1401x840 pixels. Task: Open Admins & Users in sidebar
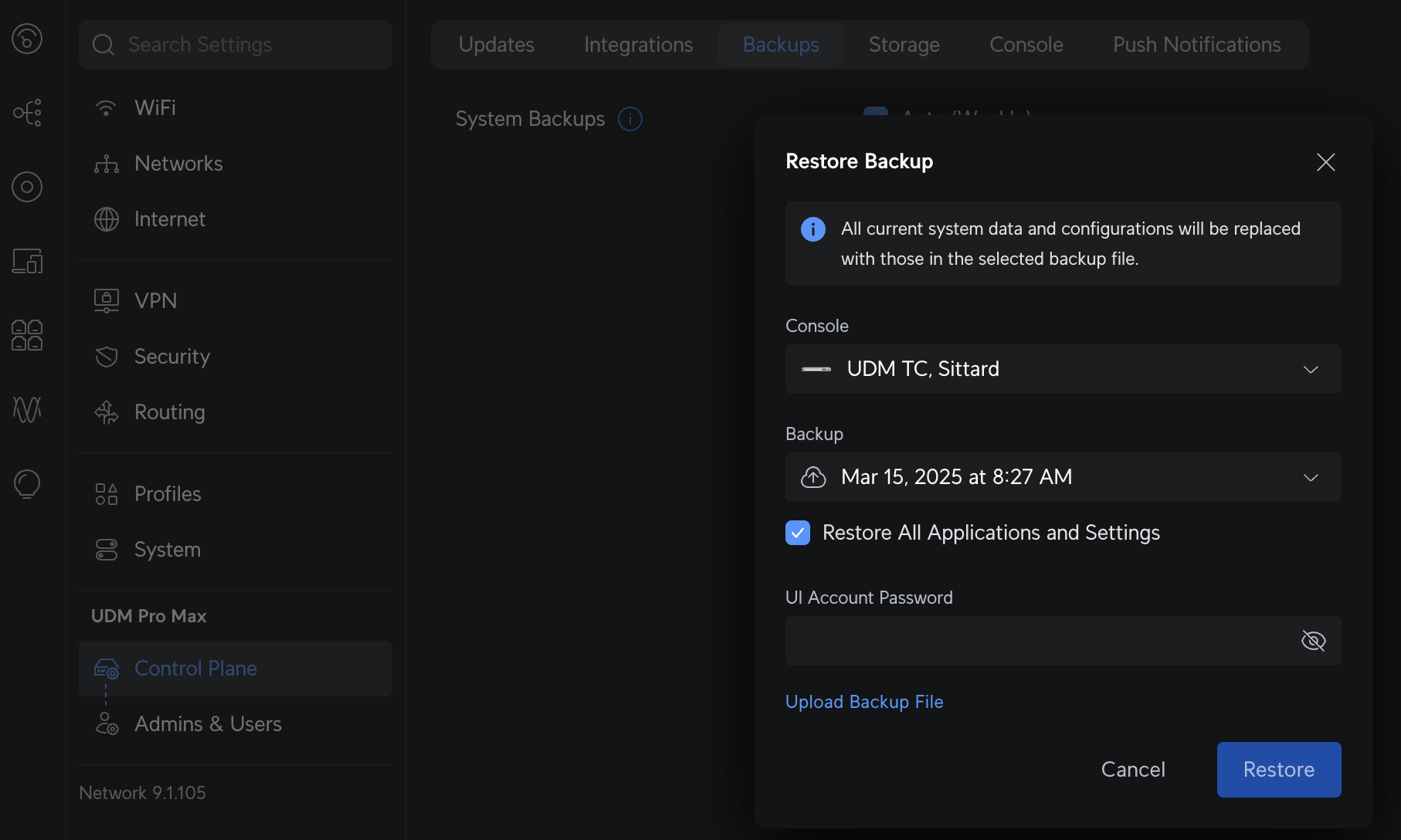(236, 724)
